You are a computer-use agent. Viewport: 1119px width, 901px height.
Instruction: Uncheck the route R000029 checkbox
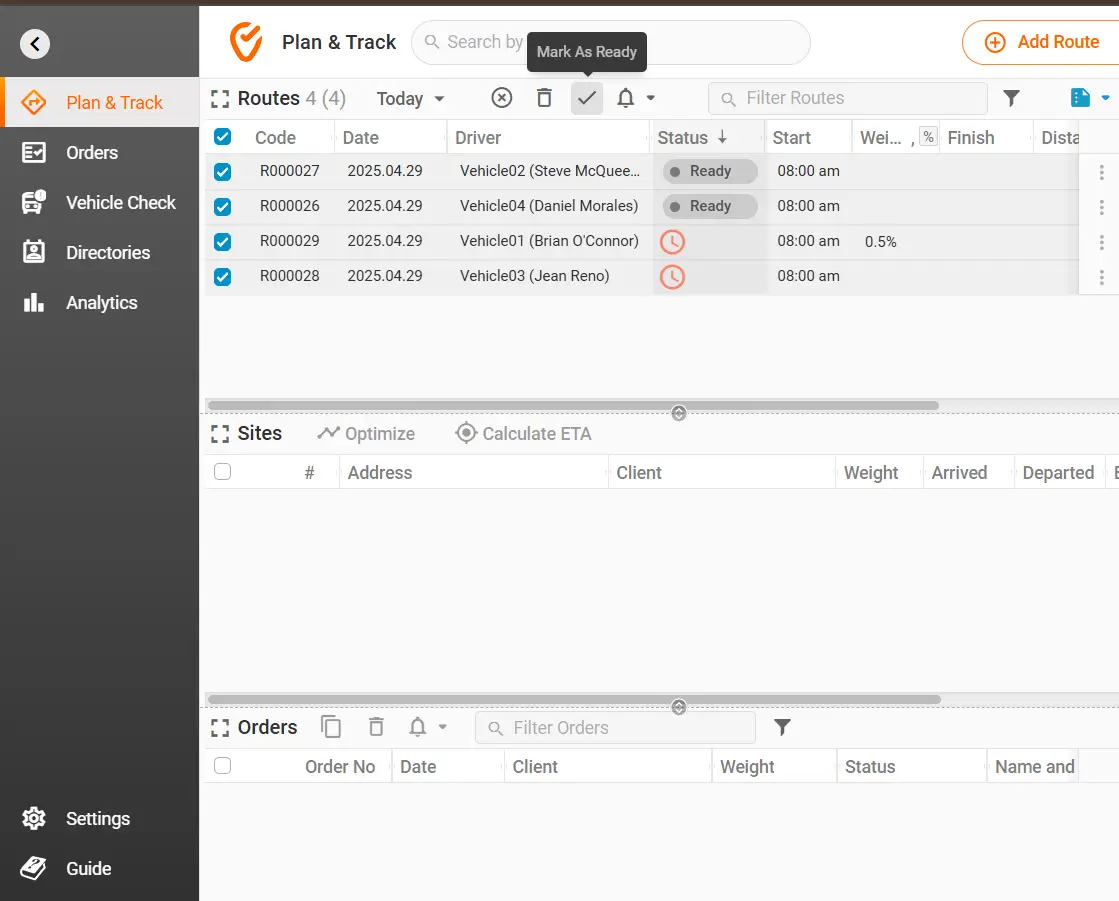(x=223, y=242)
